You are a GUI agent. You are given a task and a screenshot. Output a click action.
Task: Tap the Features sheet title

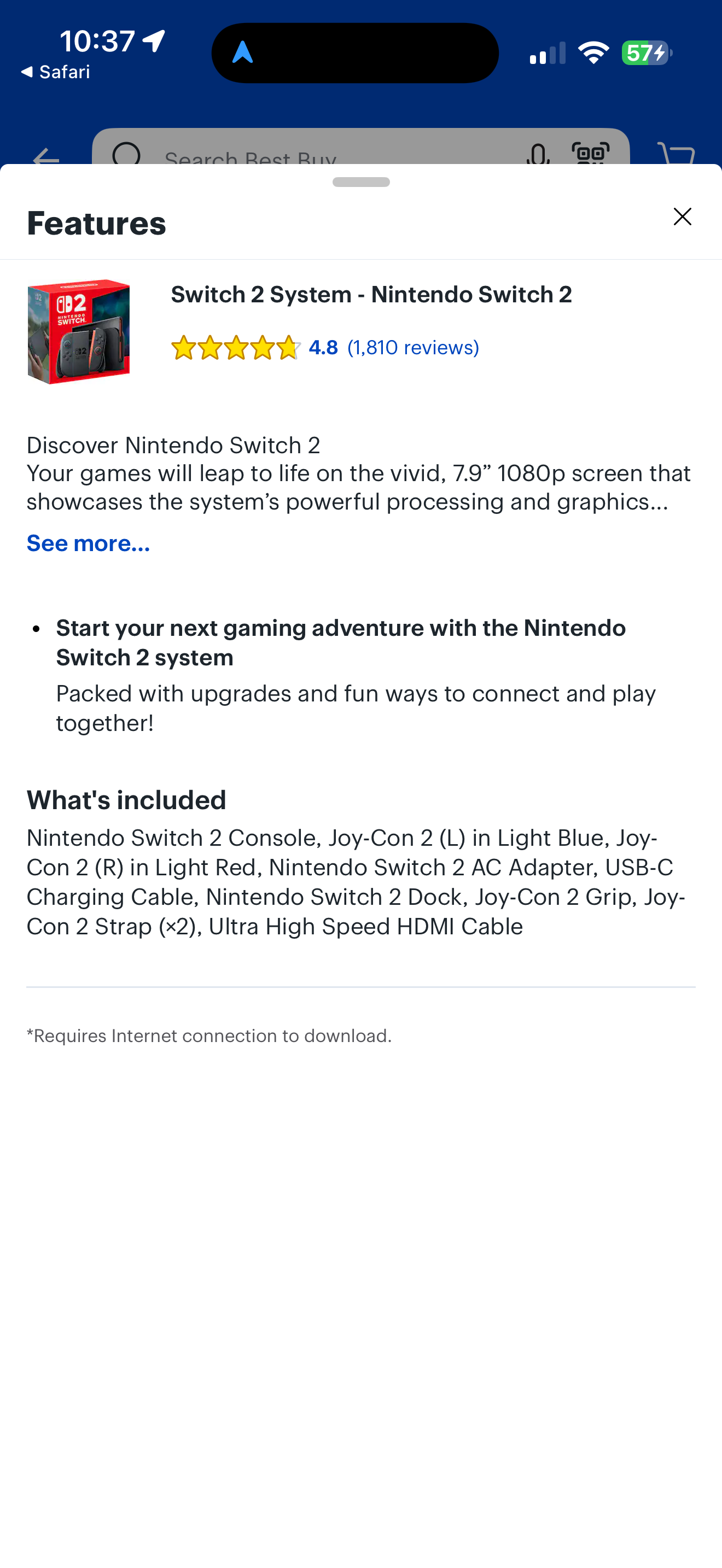pos(96,223)
